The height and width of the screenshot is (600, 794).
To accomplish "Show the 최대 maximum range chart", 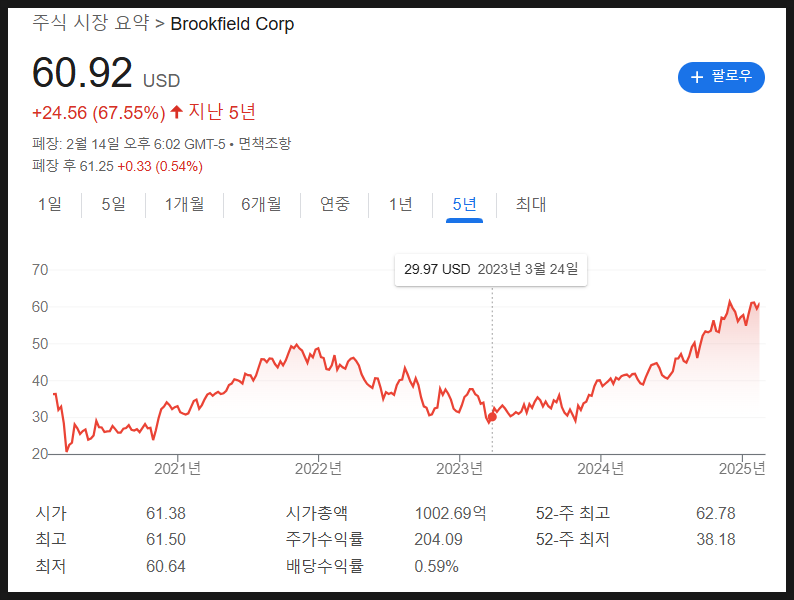I will (531, 204).
